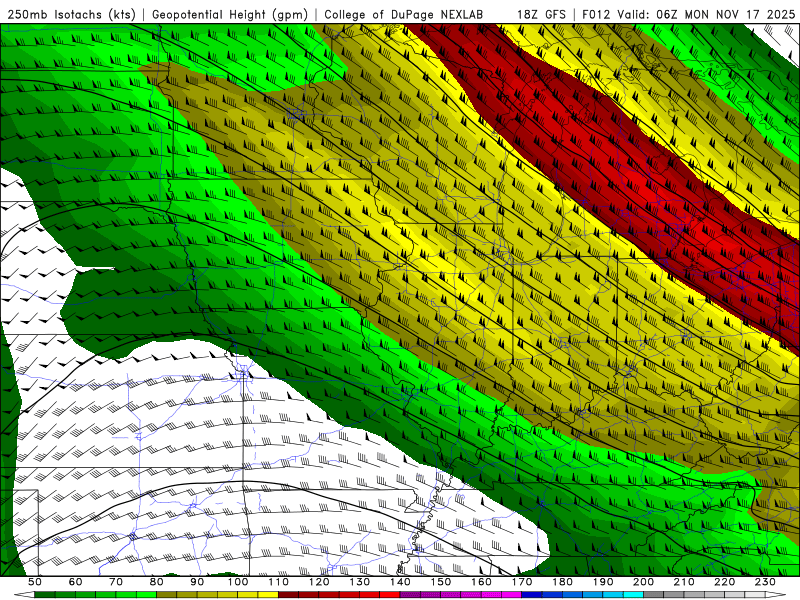The image size is (800, 600).
Task: Click the legend value 70
Action: pyautogui.click(x=116, y=582)
